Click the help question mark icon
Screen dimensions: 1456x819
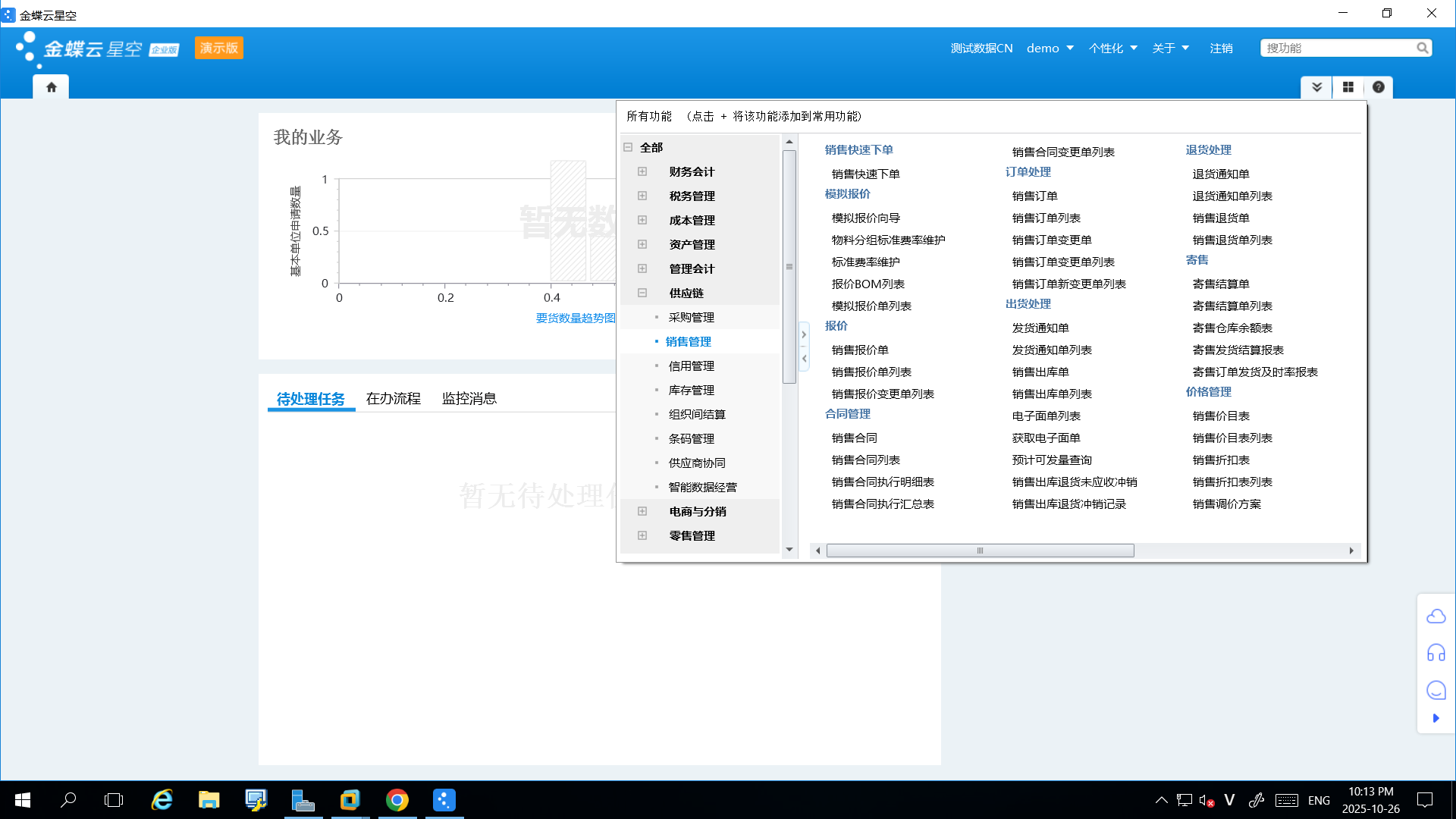tap(1378, 87)
